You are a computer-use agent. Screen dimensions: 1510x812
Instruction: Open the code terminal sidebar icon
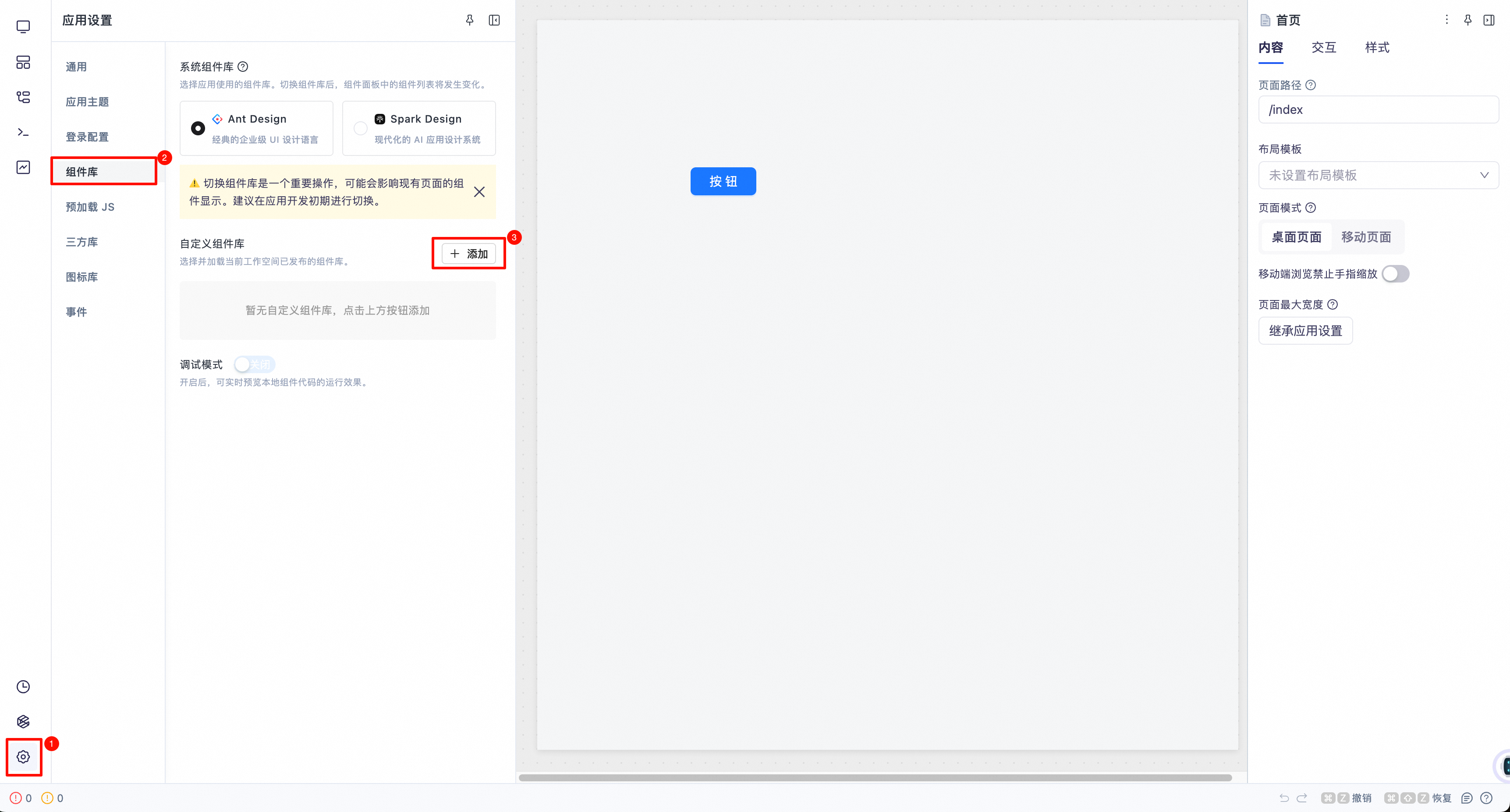coord(24,132)
